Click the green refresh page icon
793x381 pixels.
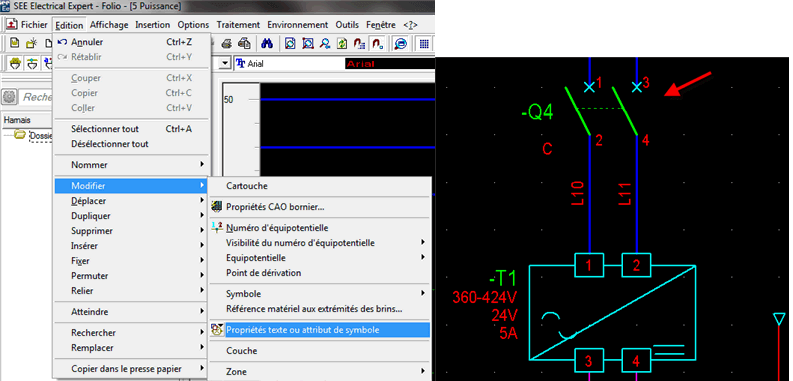tap(342, 44)
